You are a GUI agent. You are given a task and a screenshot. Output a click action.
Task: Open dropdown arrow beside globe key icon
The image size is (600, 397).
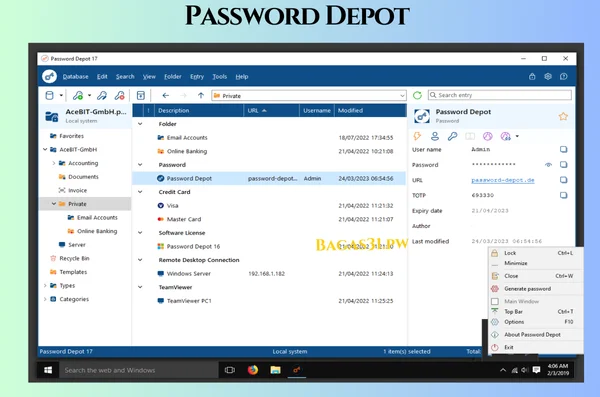pyautogui.click(x=517, y=136)
